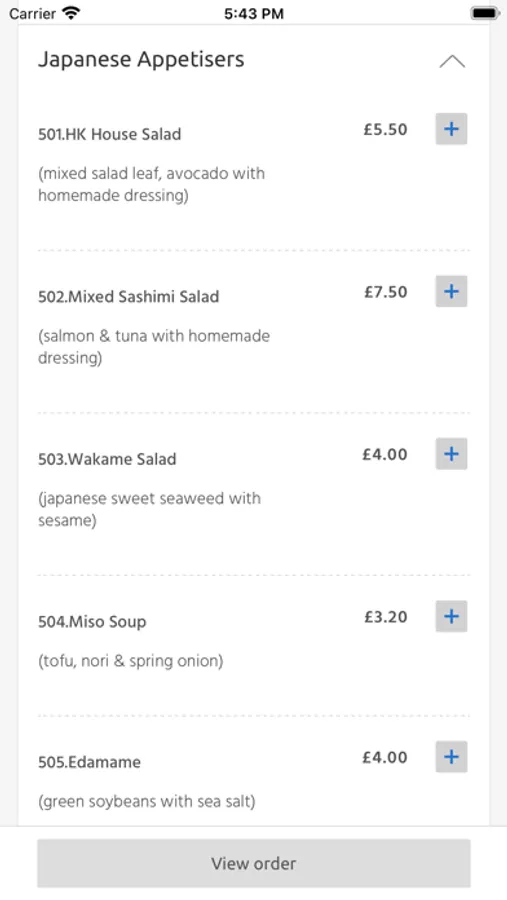507x900 pixels.
Task: Tap the Wi-Fi icon in status bar
Action: 71,13
